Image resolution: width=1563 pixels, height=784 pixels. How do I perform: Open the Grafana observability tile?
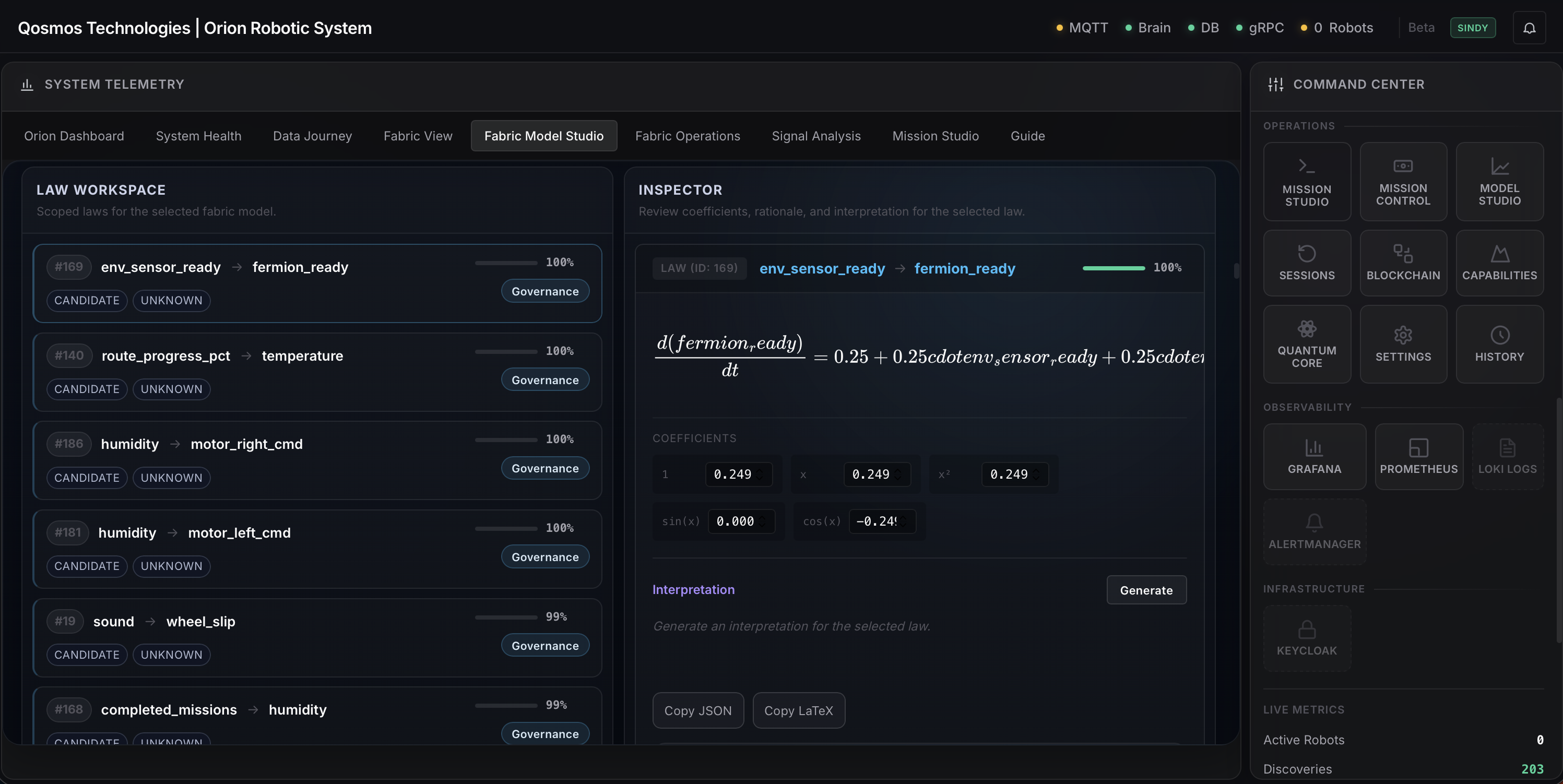coord(1314,456)
